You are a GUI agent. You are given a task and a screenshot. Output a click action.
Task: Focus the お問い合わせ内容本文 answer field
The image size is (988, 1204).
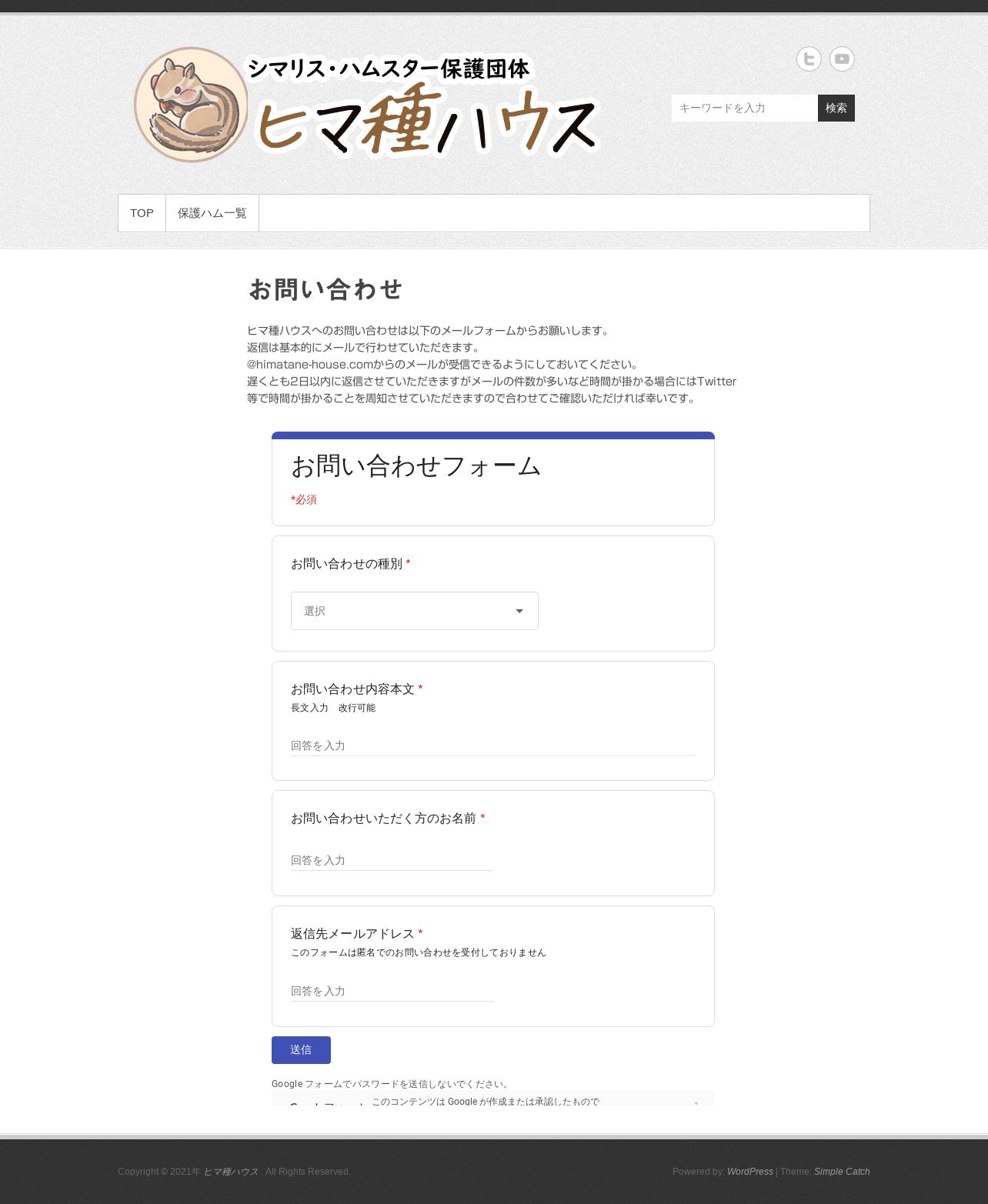[x=493, y=745]
